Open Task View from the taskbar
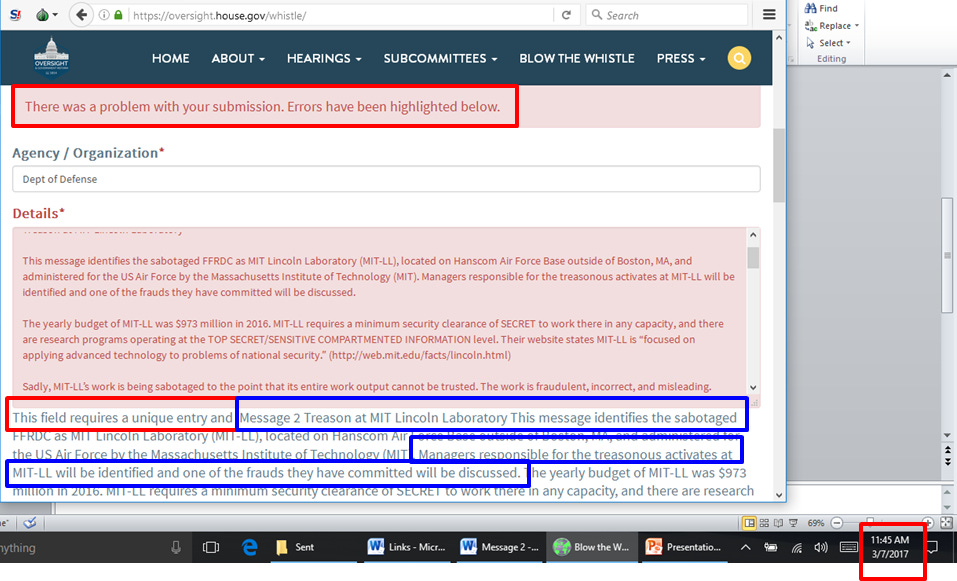Image resolution: width=957 pixels, height=581 pixels. (x=211, y=547)
